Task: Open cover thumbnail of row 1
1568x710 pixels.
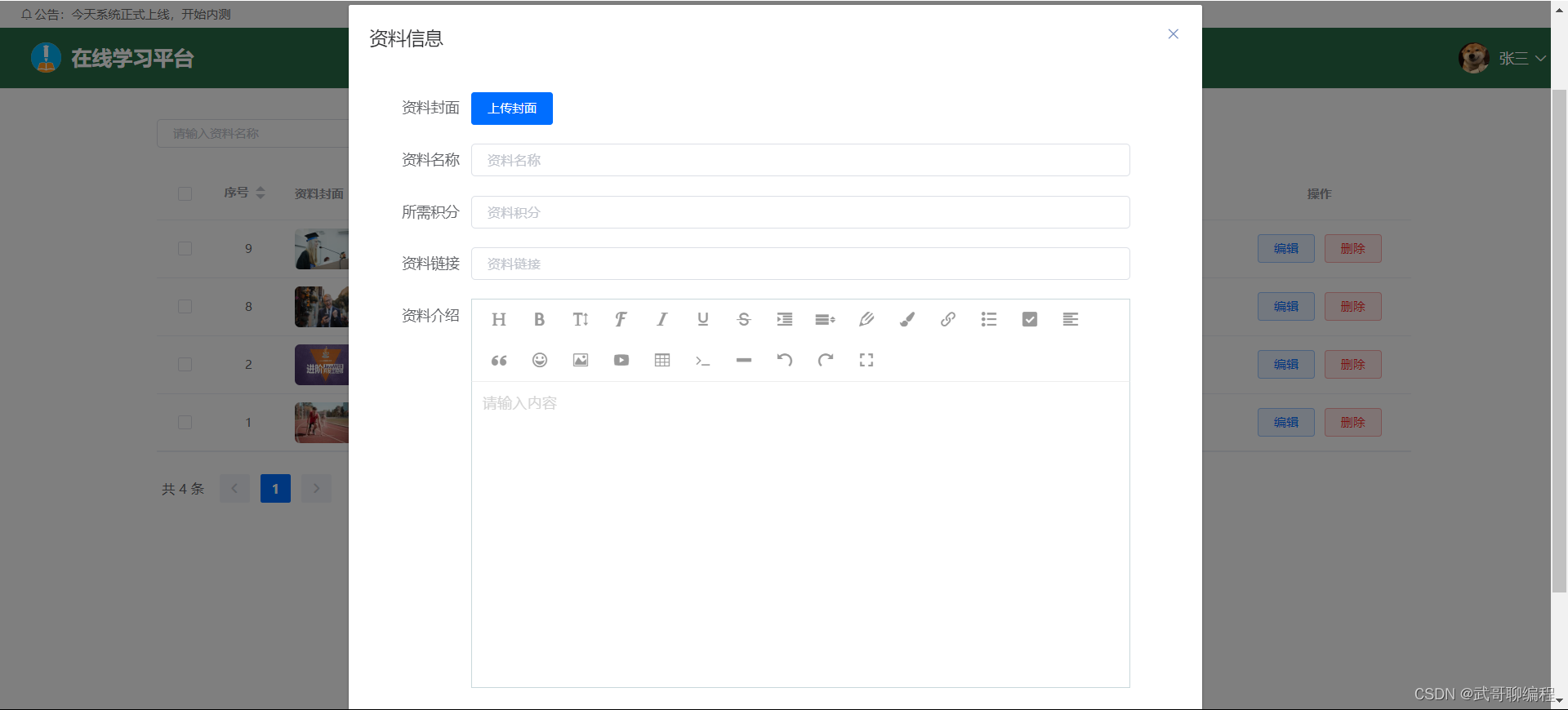Action: click(x=322, y=423)
